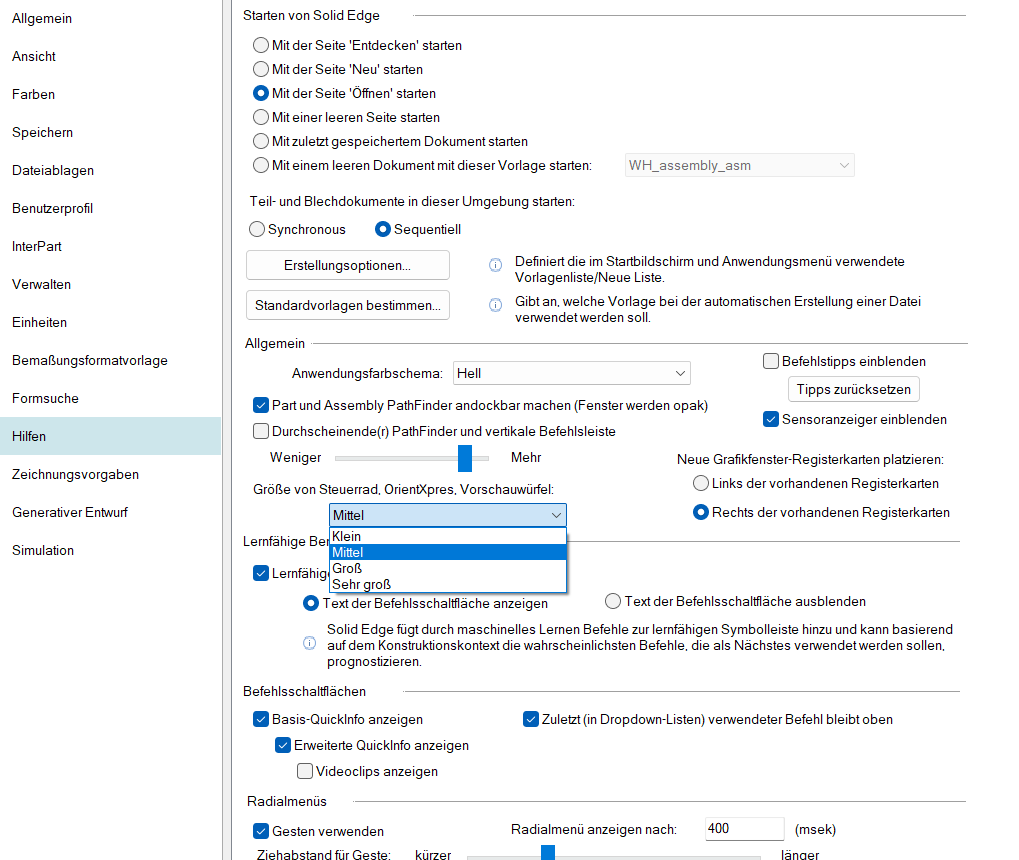Select 'Mit einem leeren Dokument mit dieser Vorlage'
1019x860 pixels.
tap(261, 165)
